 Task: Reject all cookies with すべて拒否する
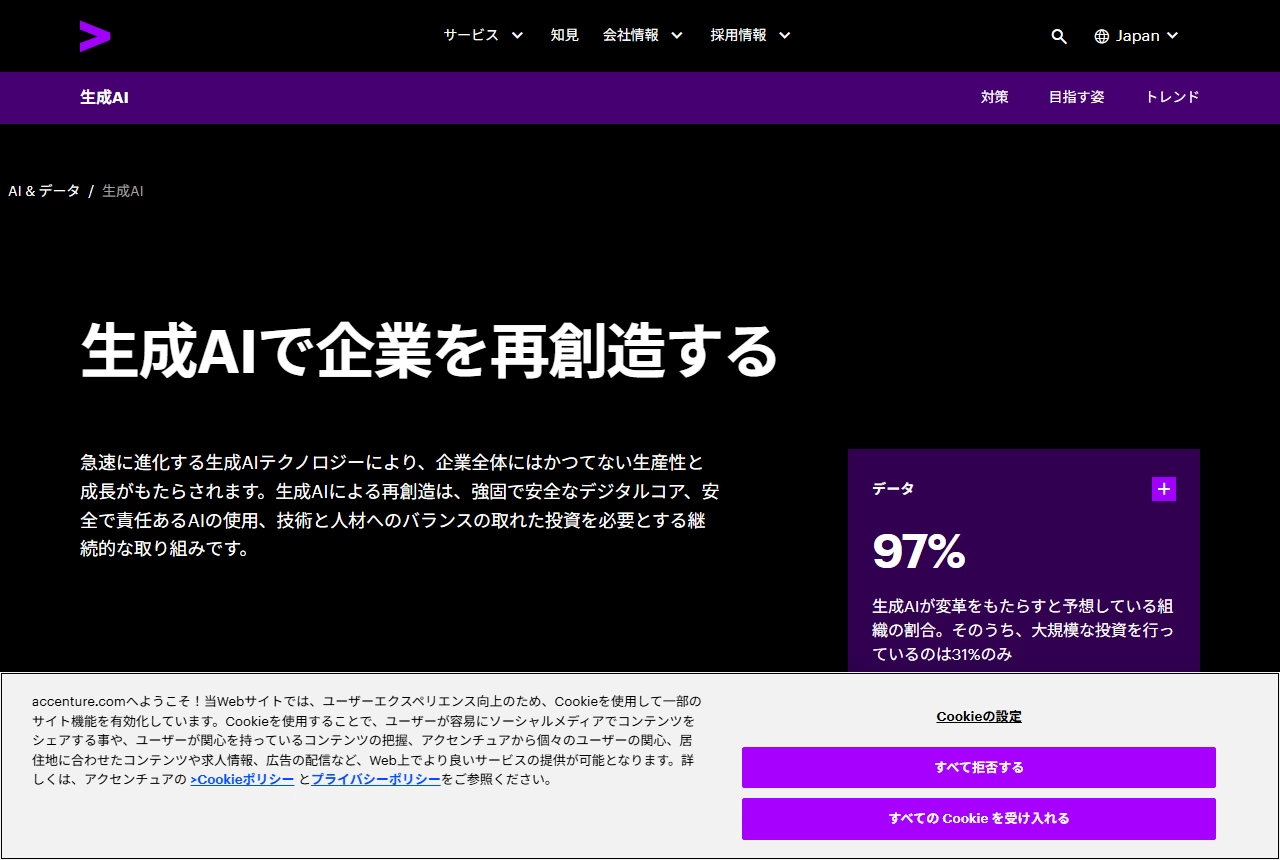click(979, 768)
